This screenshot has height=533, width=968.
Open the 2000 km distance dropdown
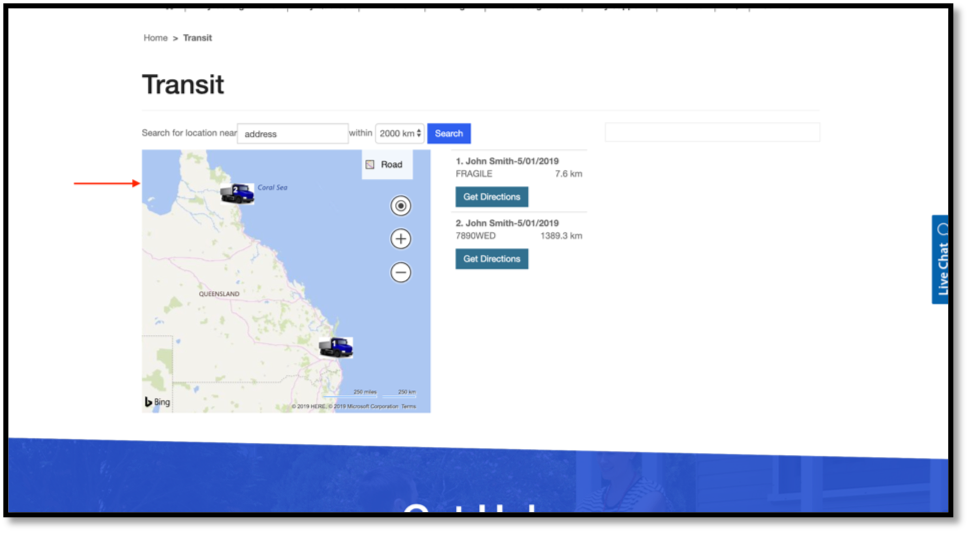tap(400, 134)
